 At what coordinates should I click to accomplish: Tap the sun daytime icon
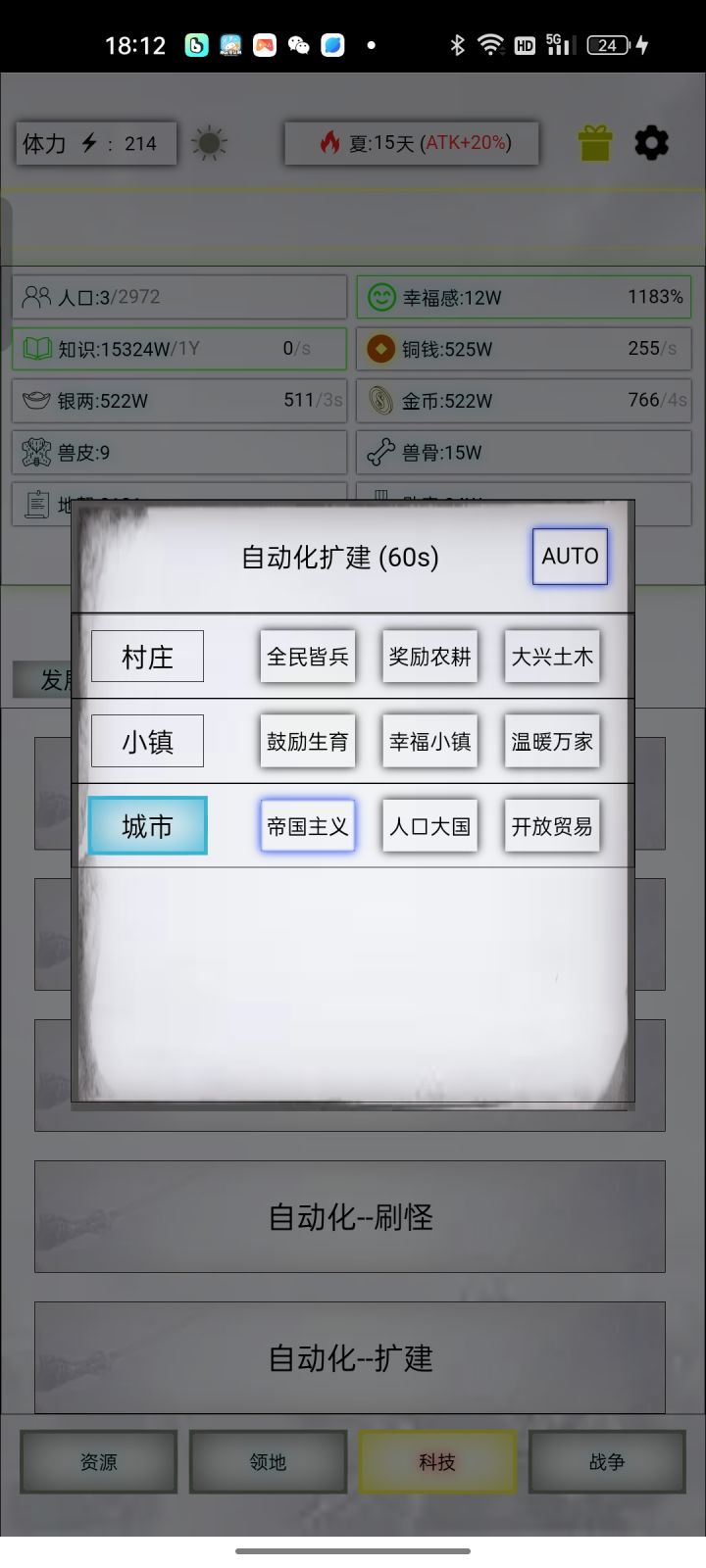point(208,144)
